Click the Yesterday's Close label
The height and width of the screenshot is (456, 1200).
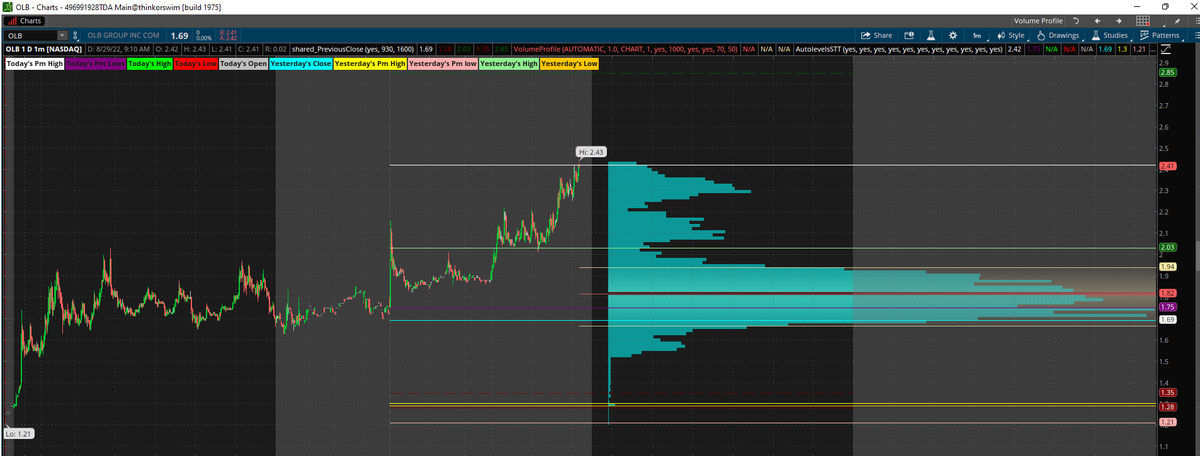tap(301, 63)
